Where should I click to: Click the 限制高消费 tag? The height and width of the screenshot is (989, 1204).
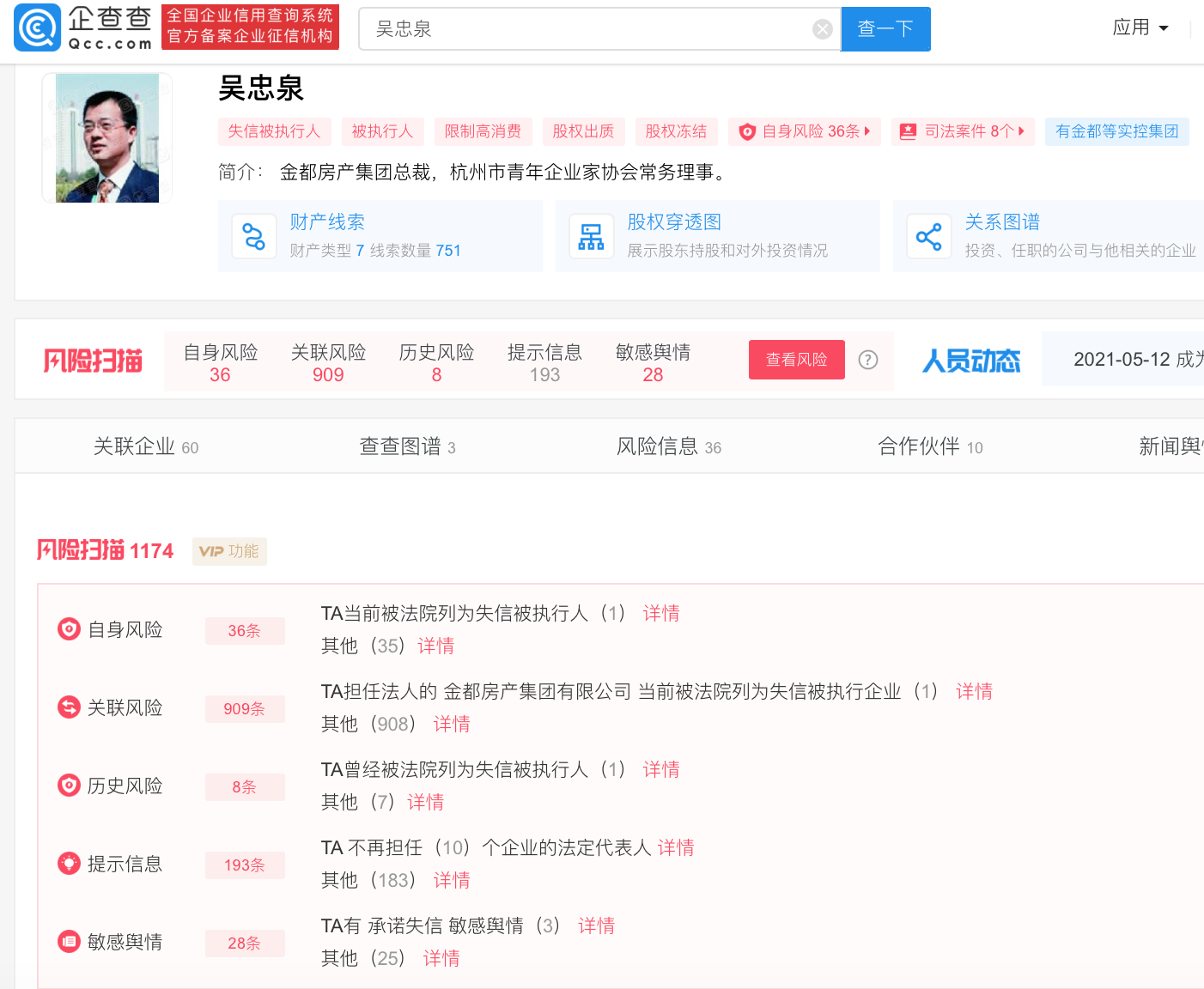pos(483,131)
